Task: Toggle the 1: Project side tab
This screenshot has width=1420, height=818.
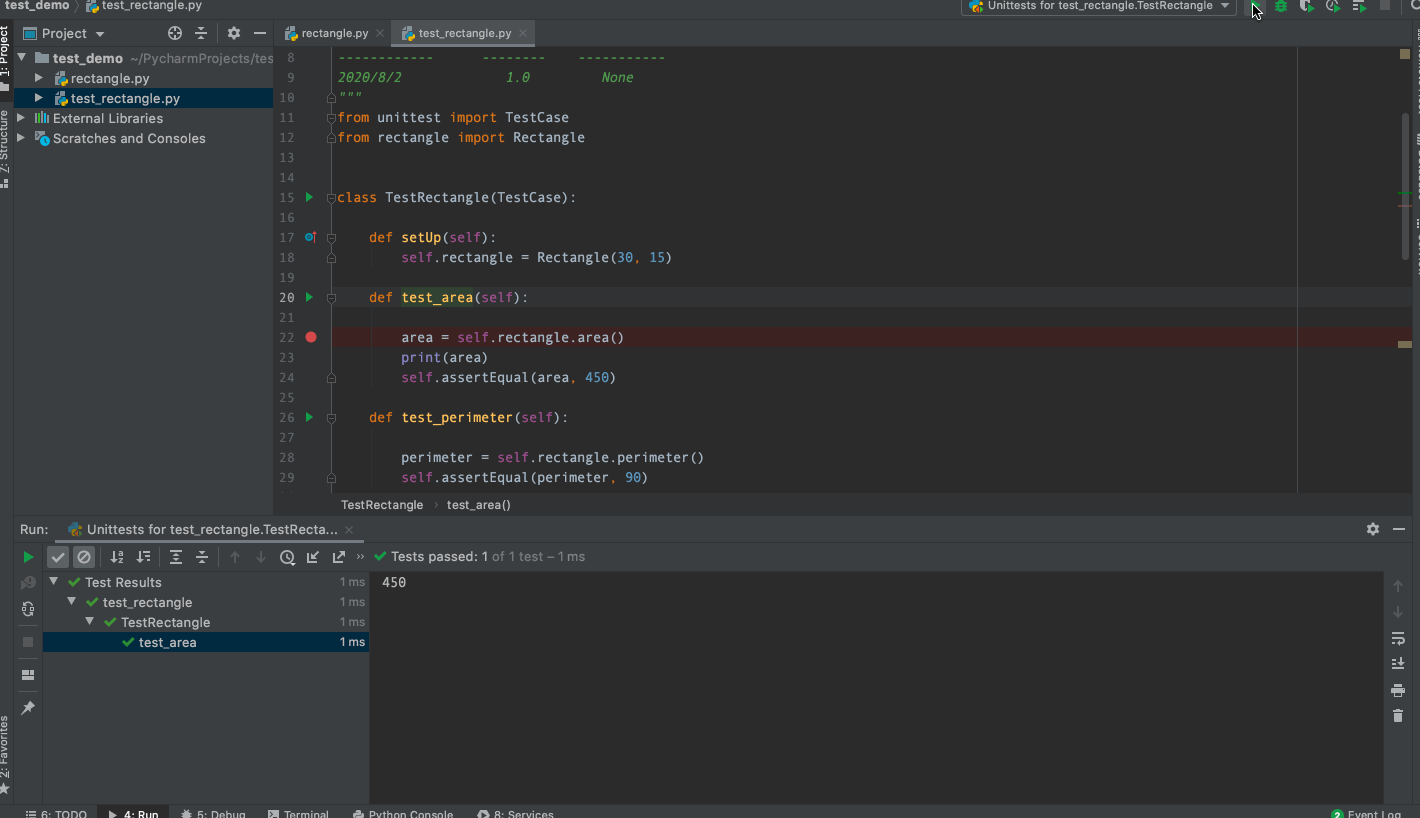Action: point(6,58)
